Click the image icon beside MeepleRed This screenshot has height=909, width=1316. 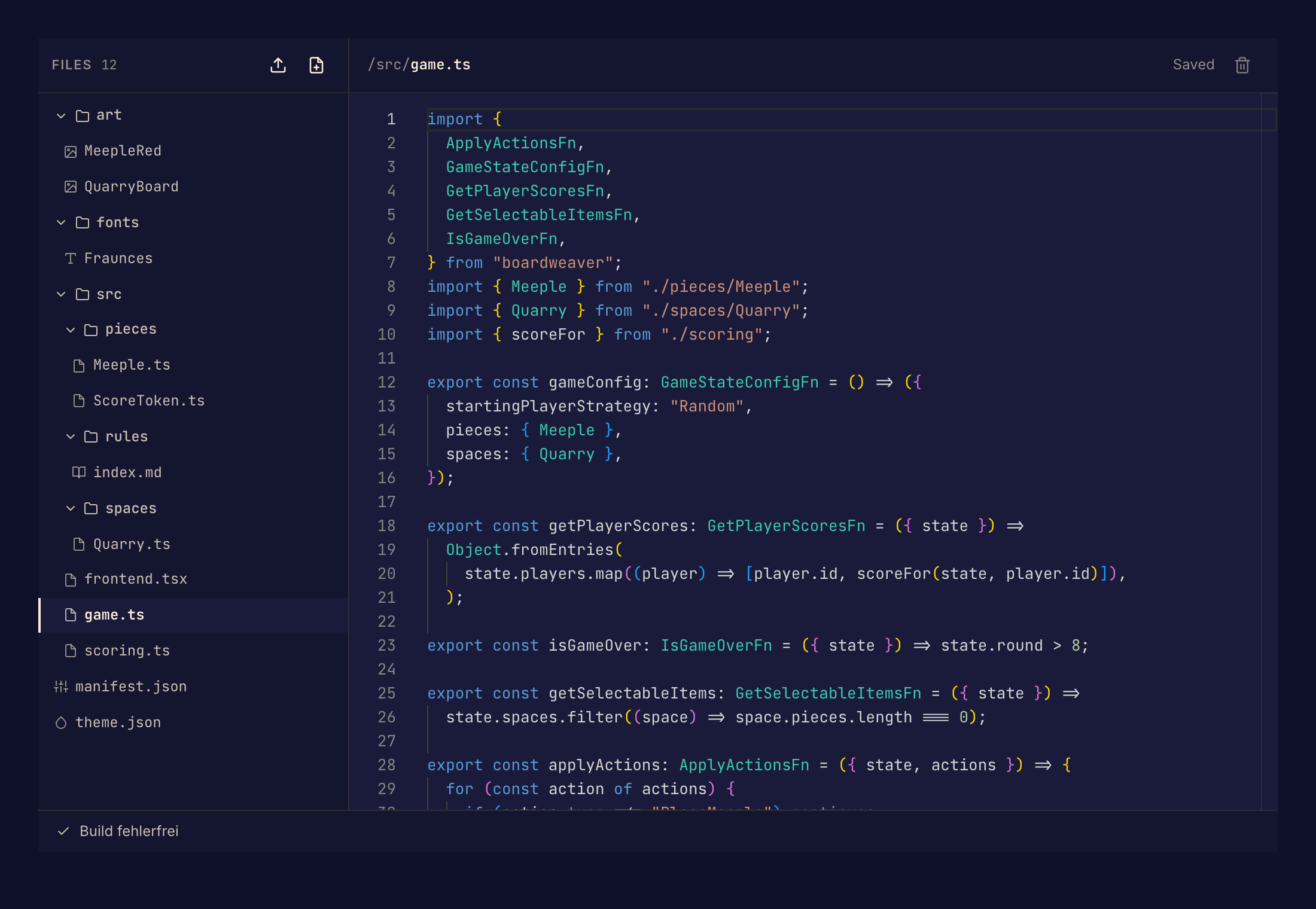click(71, 151)
